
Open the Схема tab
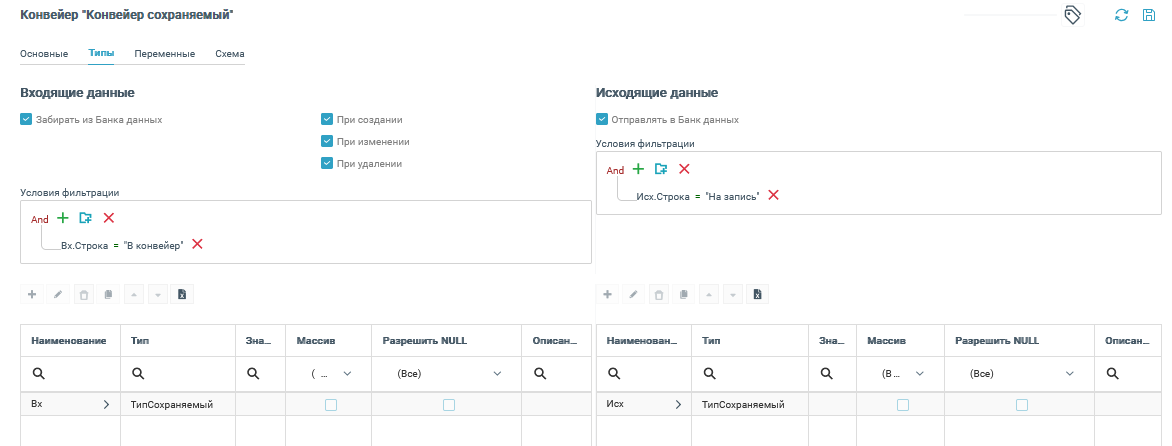[x=229, y=54]
